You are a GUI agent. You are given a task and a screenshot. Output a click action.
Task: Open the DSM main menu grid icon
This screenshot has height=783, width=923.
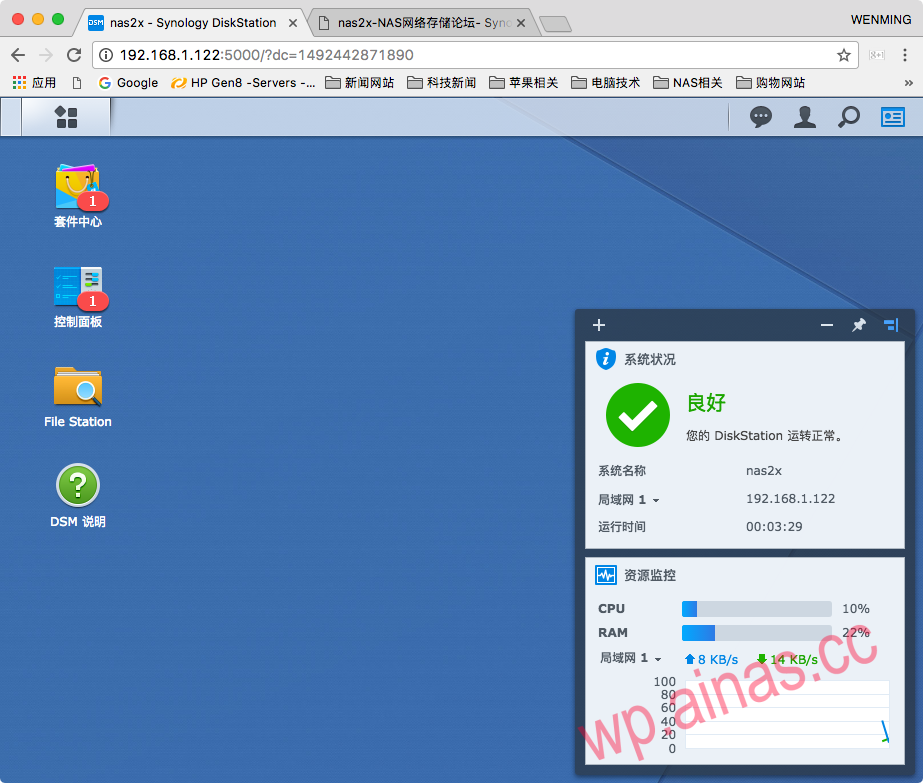66,117
